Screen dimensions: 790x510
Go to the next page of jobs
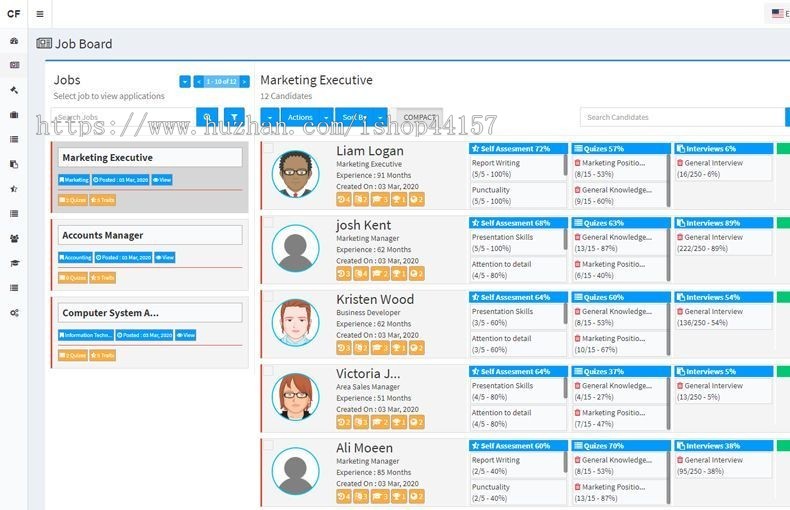(x=244, y=81)
